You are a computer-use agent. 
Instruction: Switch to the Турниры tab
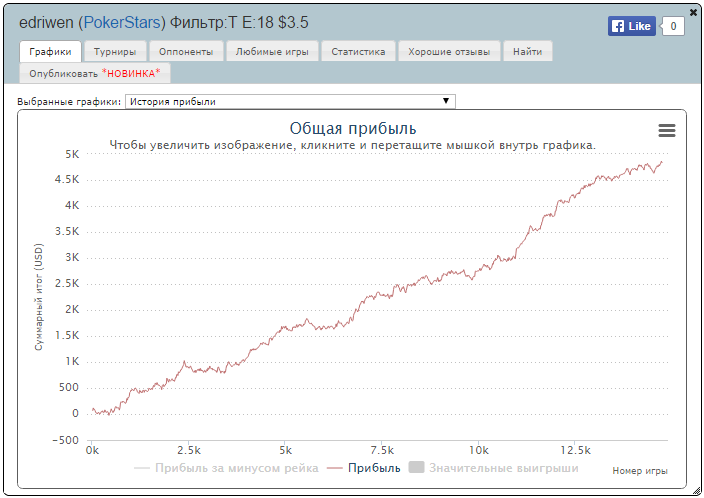click(115, 52)
